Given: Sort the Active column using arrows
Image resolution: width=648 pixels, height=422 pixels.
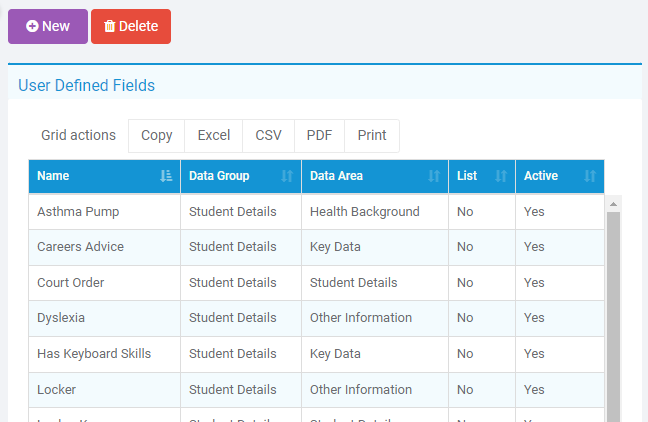Looking at the screenshot, I should (x=590, y=176).
